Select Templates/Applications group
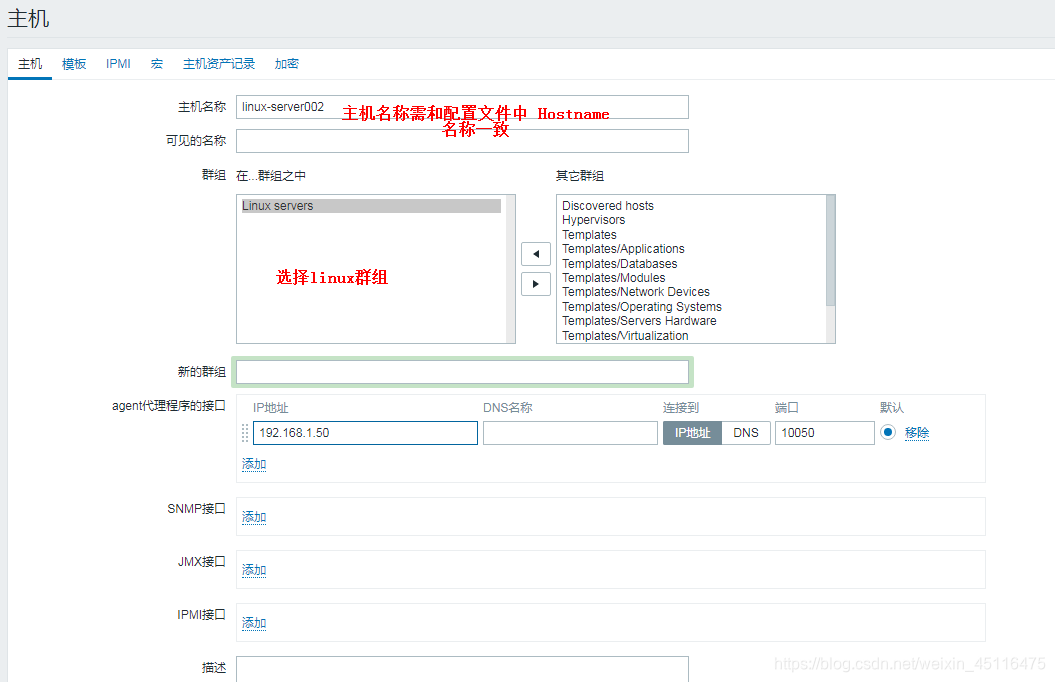The image size is (1055, 682). (623, 249)
